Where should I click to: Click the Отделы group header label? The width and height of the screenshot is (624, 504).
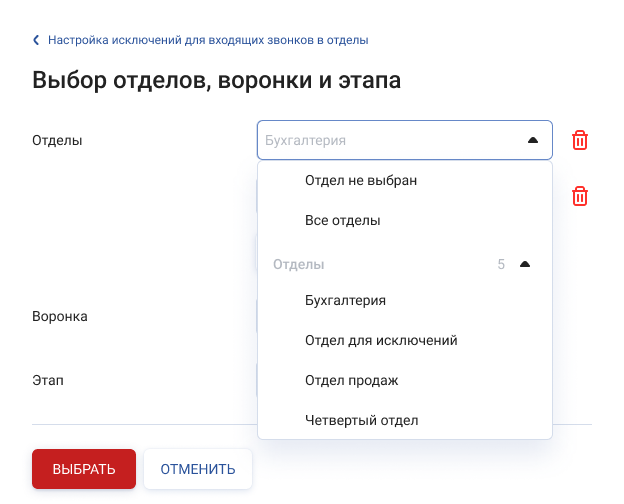(298, 264)
